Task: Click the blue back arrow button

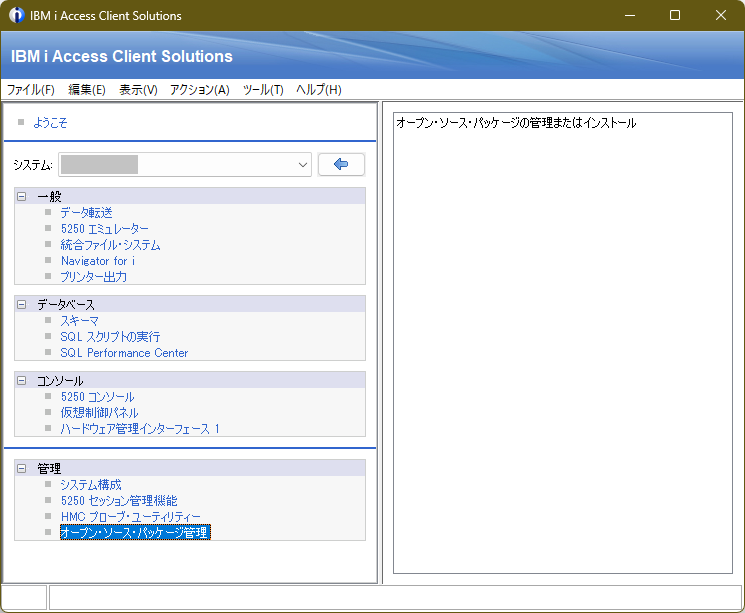Action: click(341, 165)
